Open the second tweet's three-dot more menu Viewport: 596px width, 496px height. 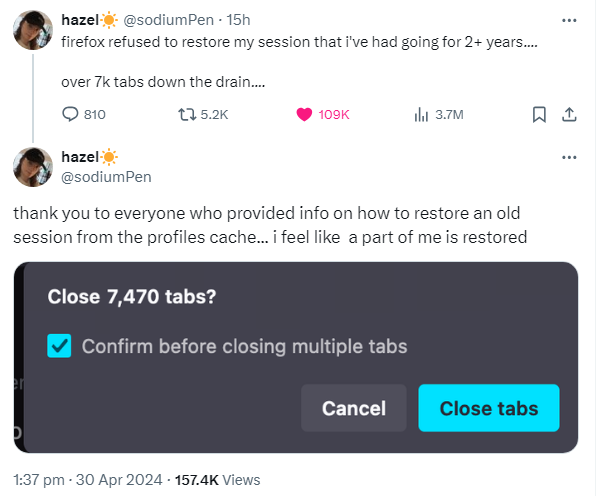569,157
